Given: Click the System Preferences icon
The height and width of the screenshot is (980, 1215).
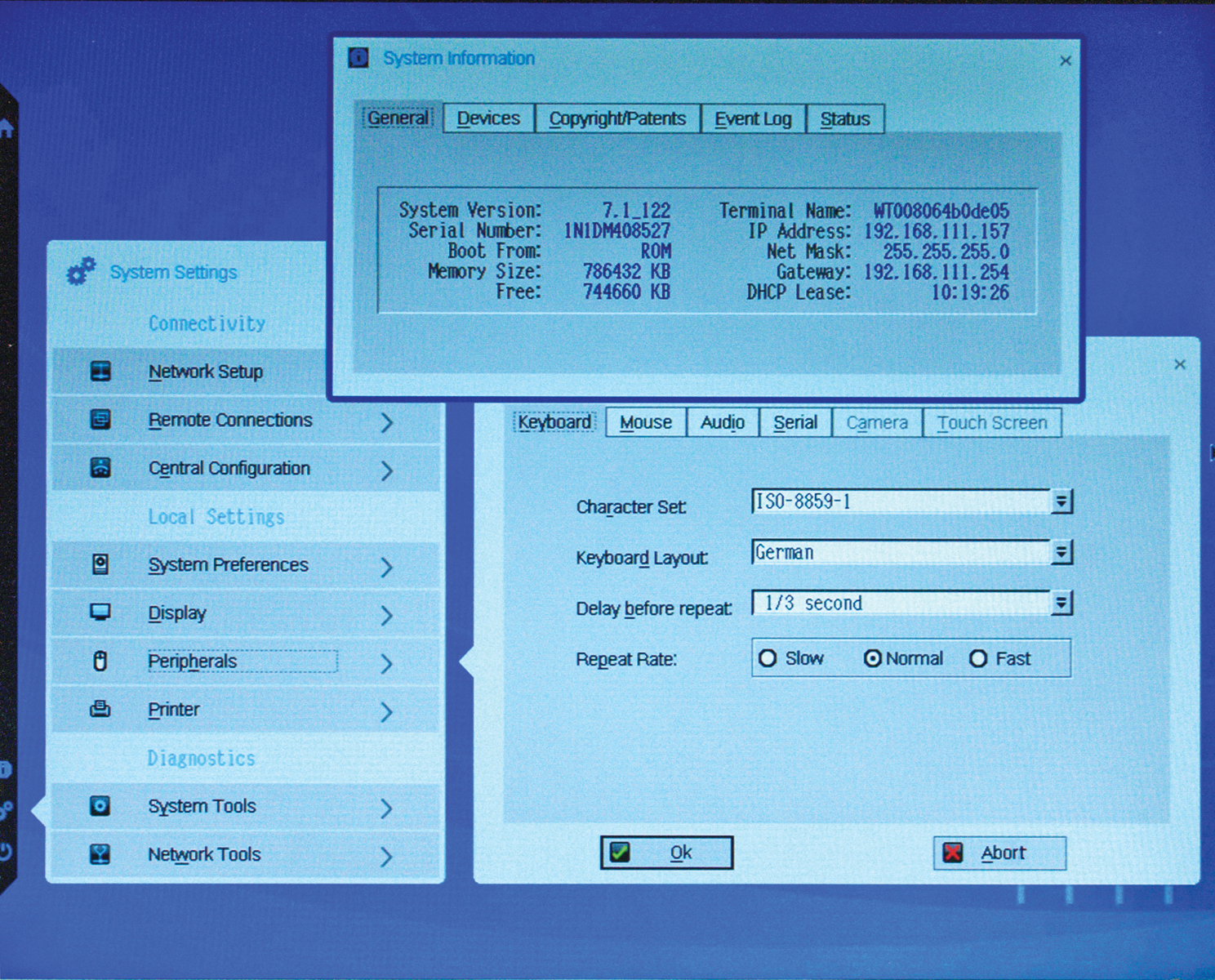Looking at the screenshot, I should point(100,565).
